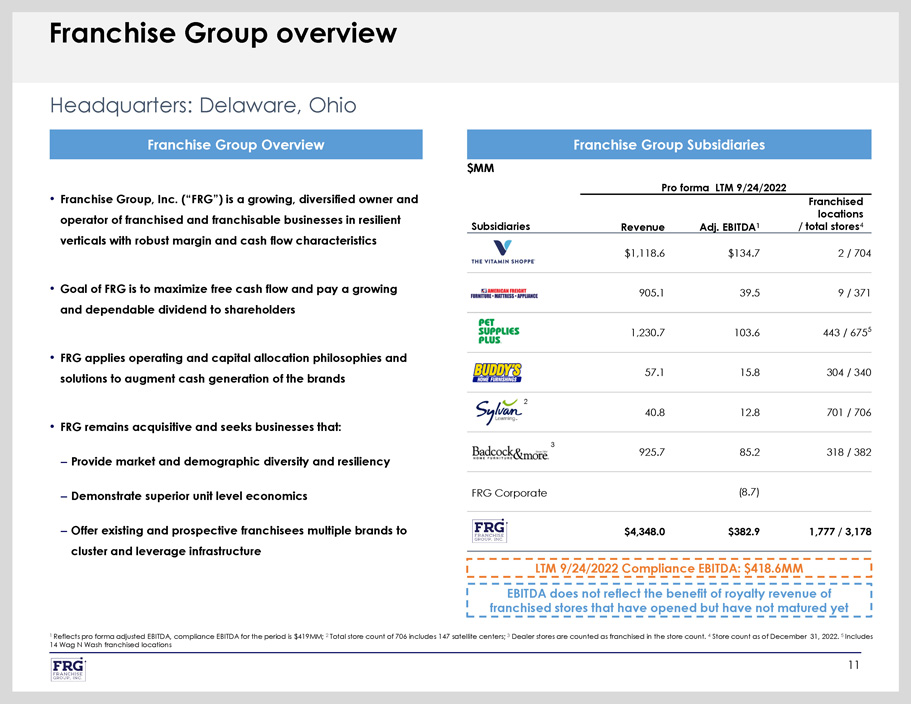This screenshot has width=911, height=704.
Task: Click the slide title Franchise Group overview
Action: 223,34
